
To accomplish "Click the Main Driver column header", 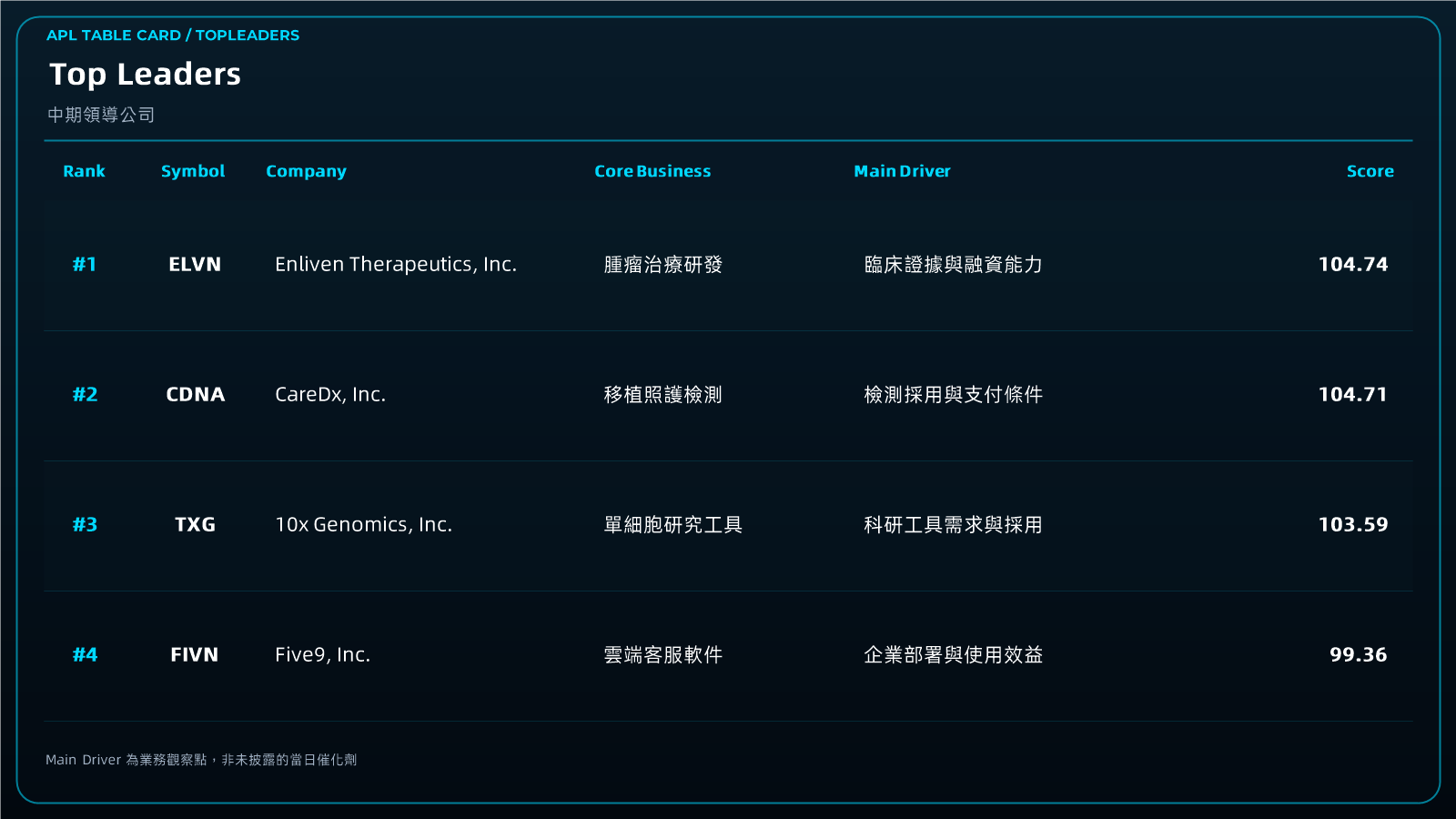I will click(x=902, y=171).
